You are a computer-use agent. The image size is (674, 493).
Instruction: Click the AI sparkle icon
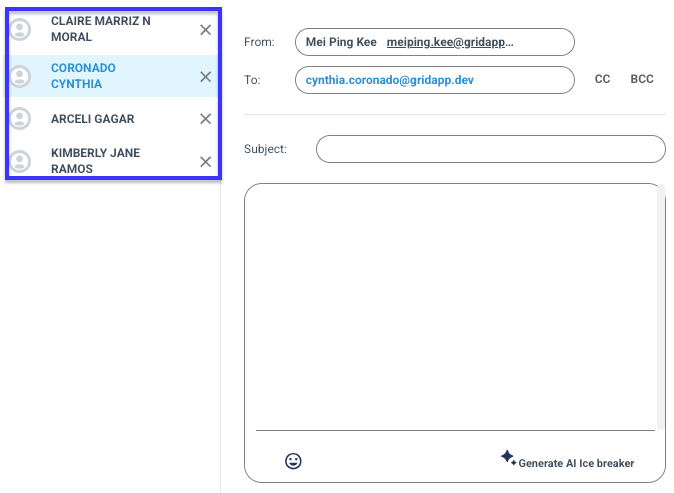tap(509, 457)
